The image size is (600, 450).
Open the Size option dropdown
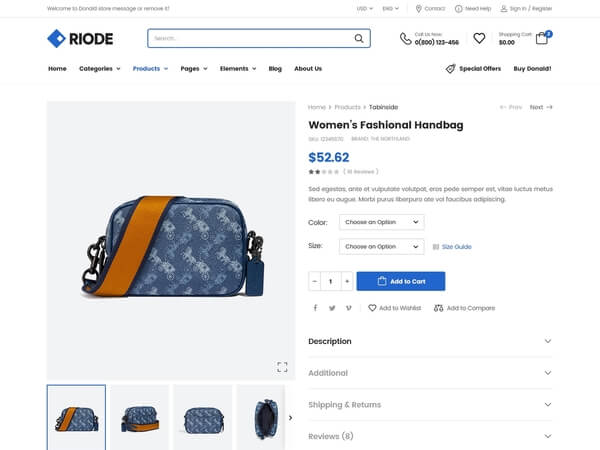click(x=382, y=246)
